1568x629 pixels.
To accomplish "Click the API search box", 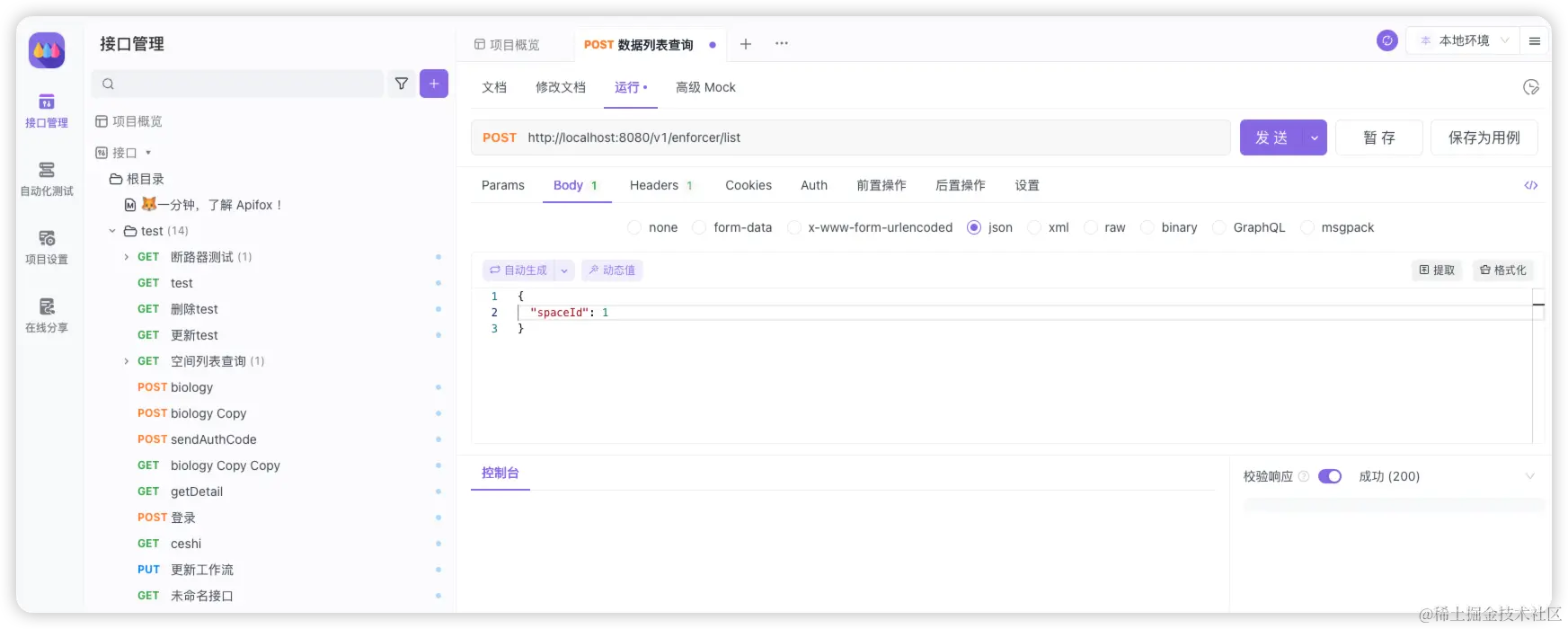I will pyautogui.click(x=238, y=84).
